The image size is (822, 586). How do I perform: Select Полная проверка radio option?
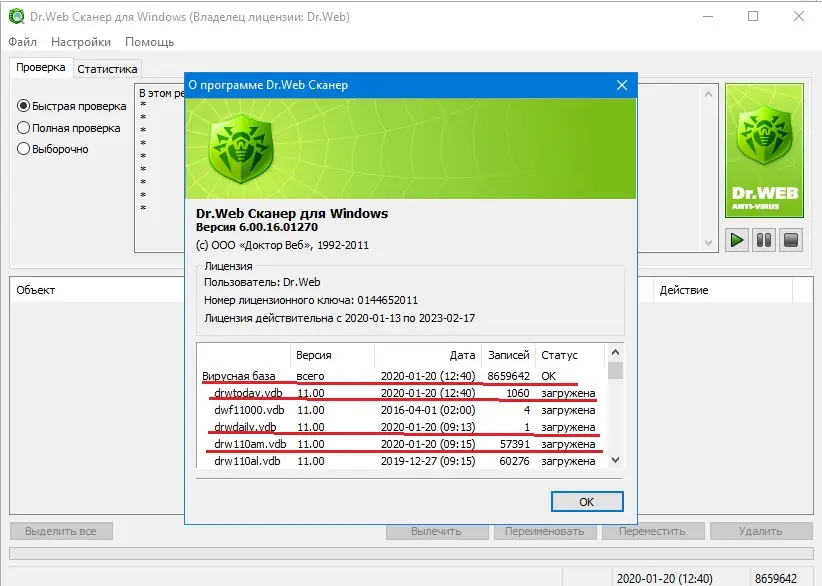pos(69,128)
